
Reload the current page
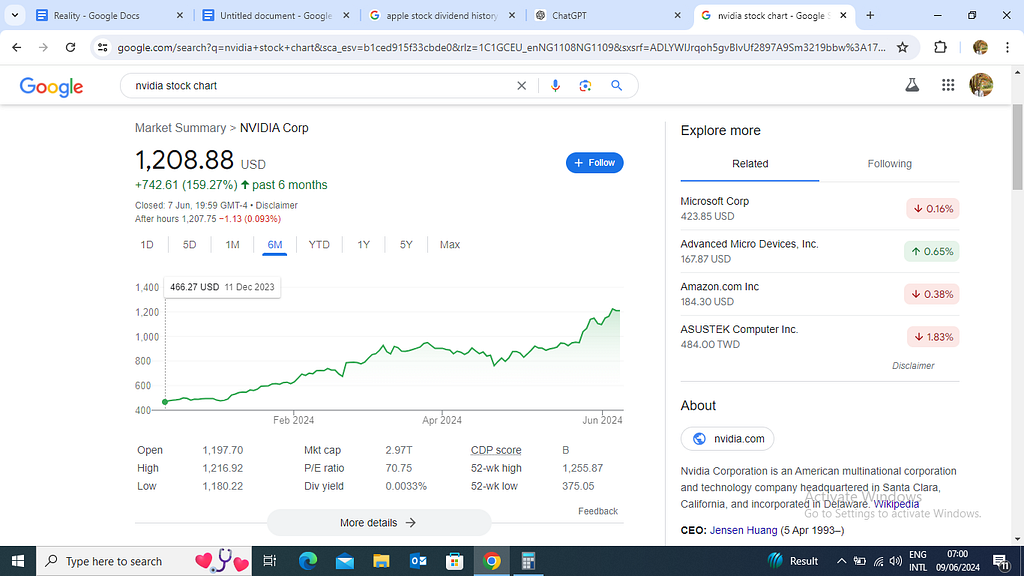tap(71, 47)
